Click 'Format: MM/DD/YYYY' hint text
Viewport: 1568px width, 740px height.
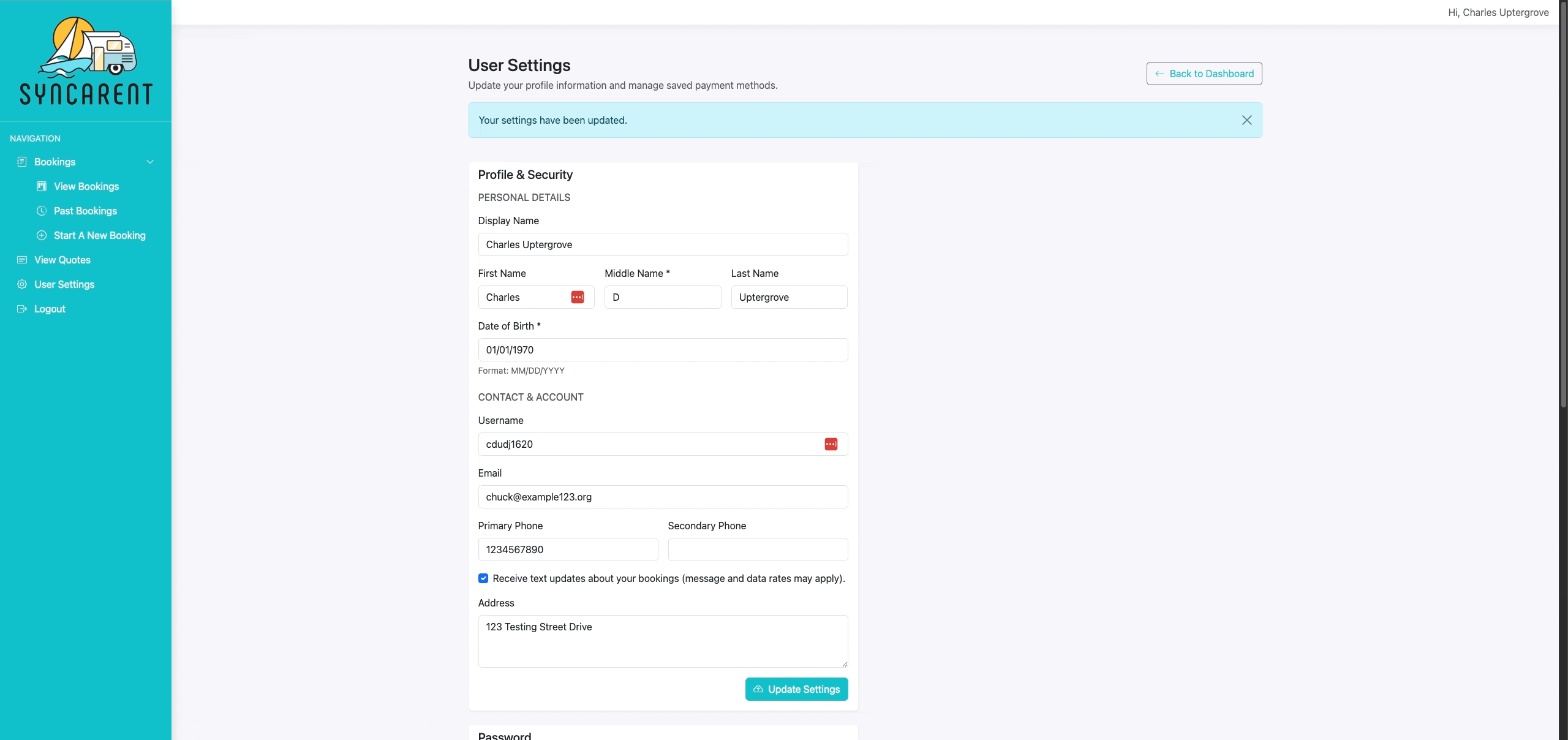tap(521, 371)
